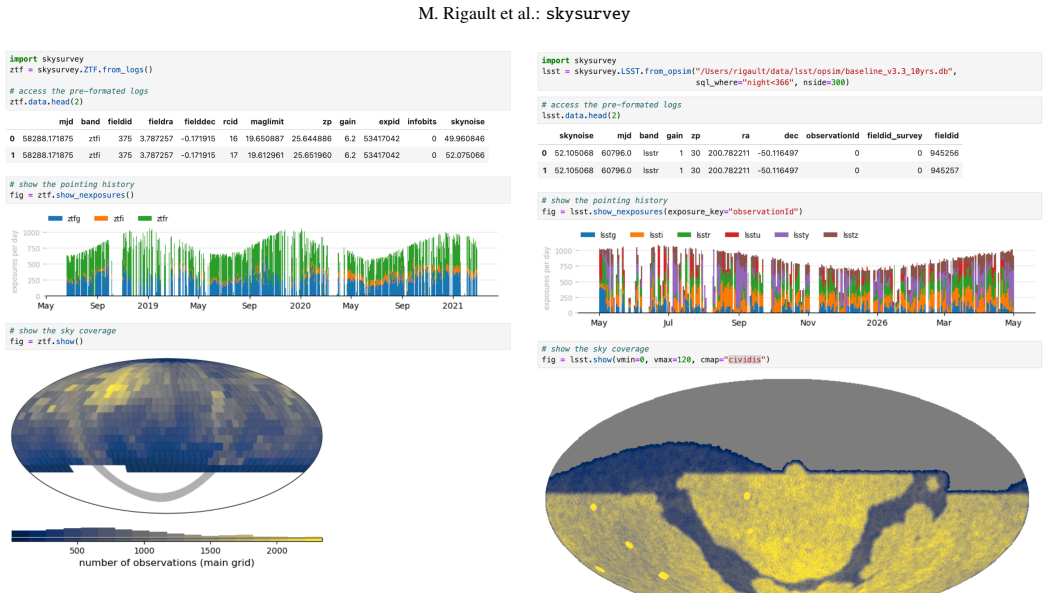This screenshot has width=1048, height=593.
Task: Select the lsstu red legend swatch
Action: [732, 235]
